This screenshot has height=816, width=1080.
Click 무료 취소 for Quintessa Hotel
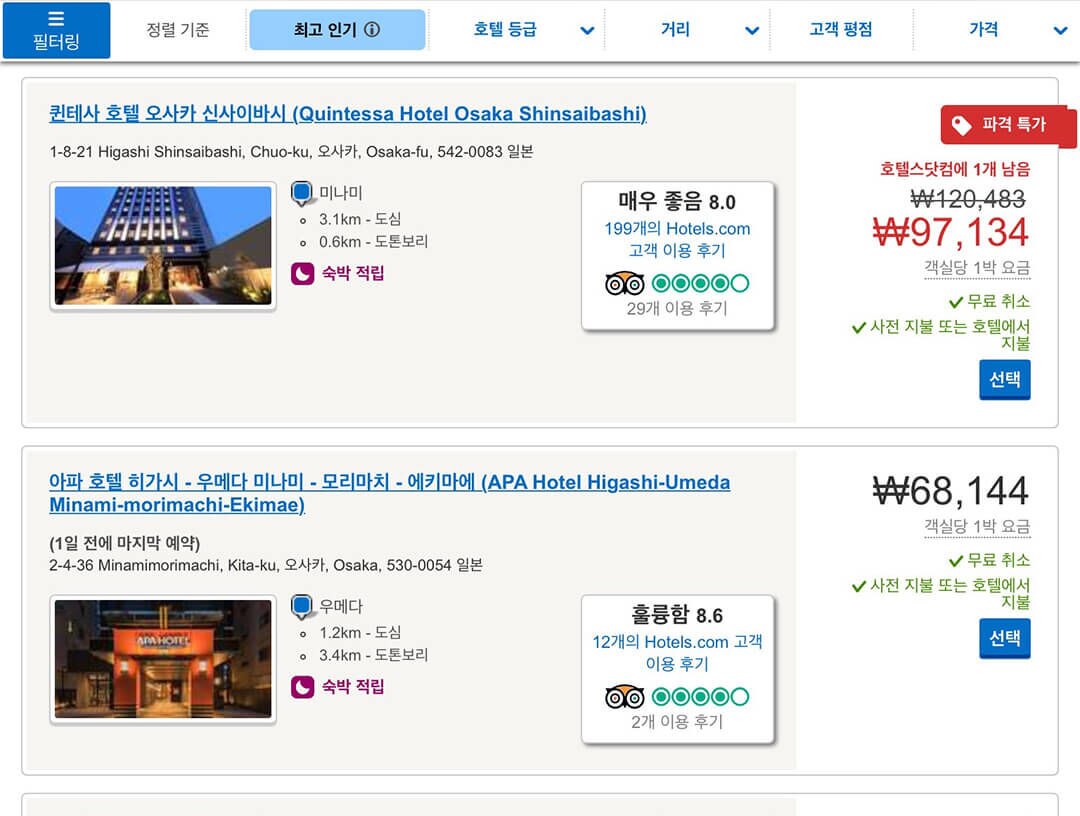coord(990,302)
